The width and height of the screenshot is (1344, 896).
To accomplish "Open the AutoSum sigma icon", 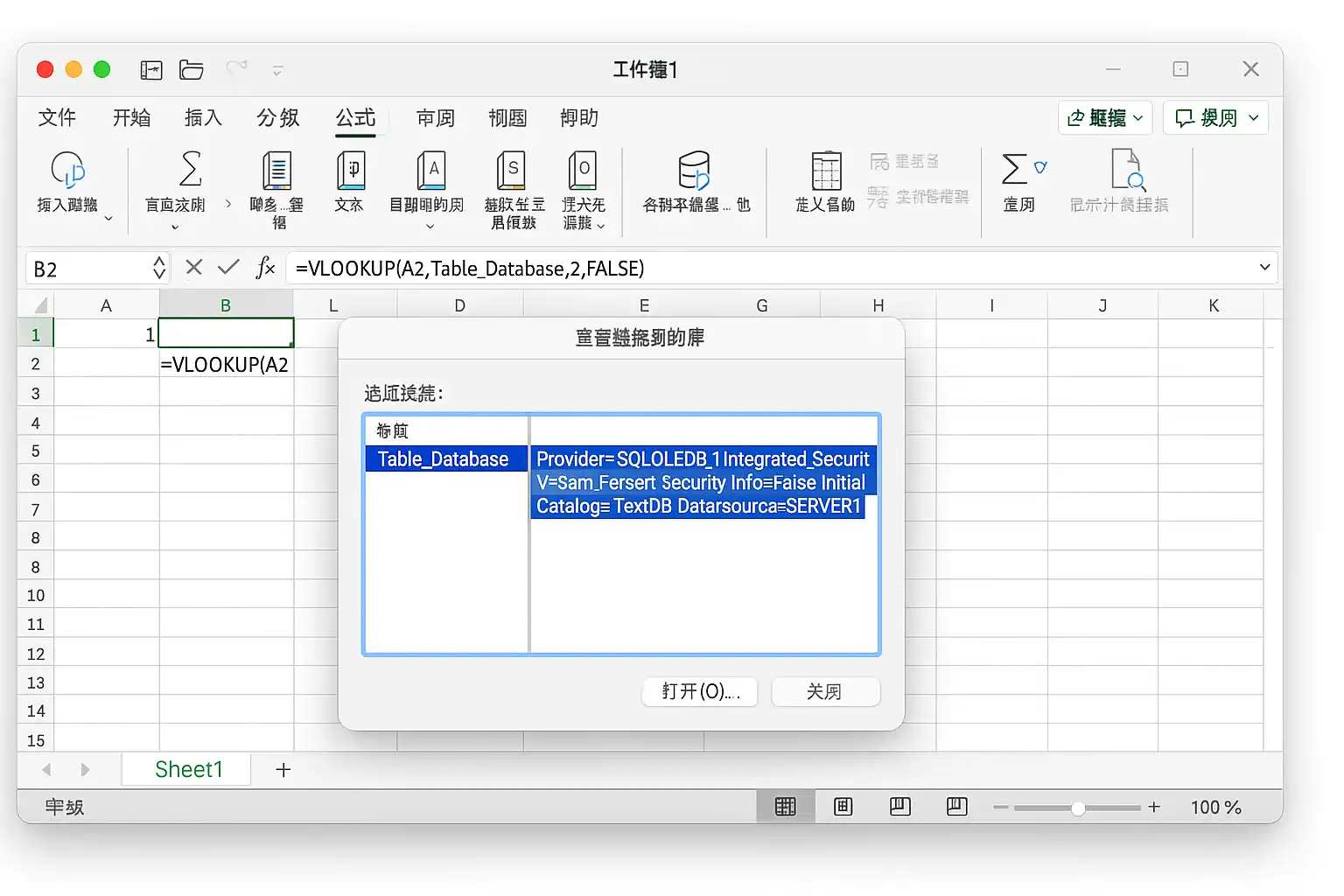I will tap(190, 169).
